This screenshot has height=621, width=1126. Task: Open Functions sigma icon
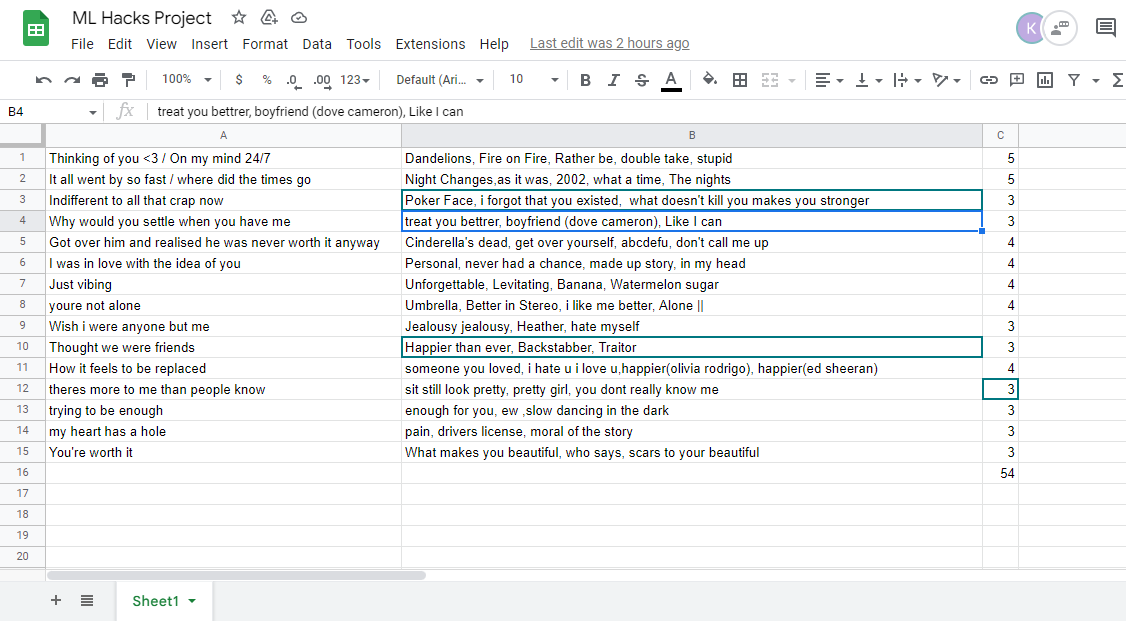[1118, 80]
